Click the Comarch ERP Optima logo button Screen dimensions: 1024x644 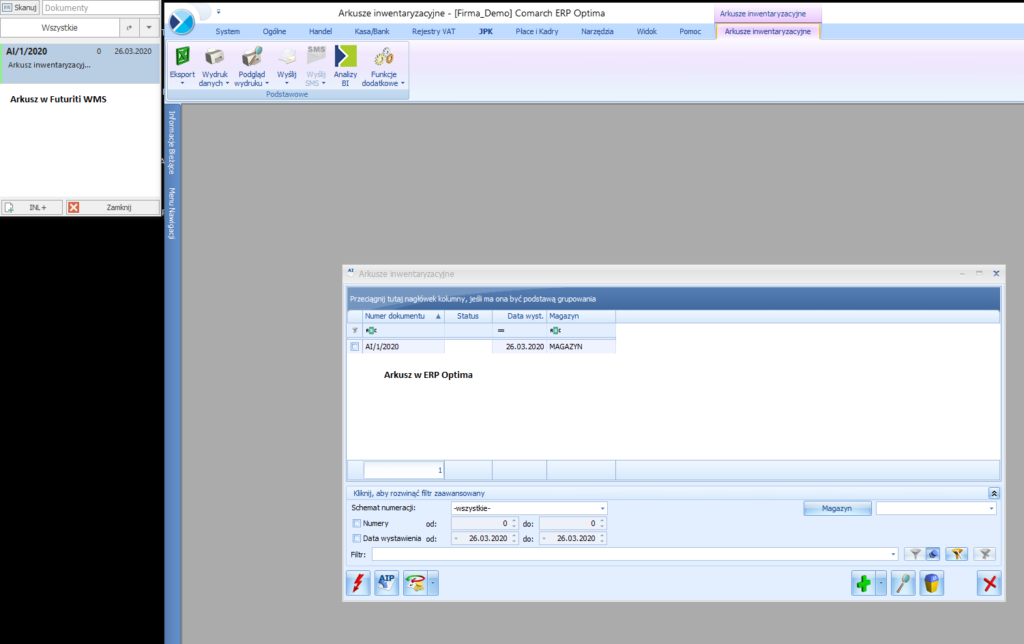click(182, 22)
